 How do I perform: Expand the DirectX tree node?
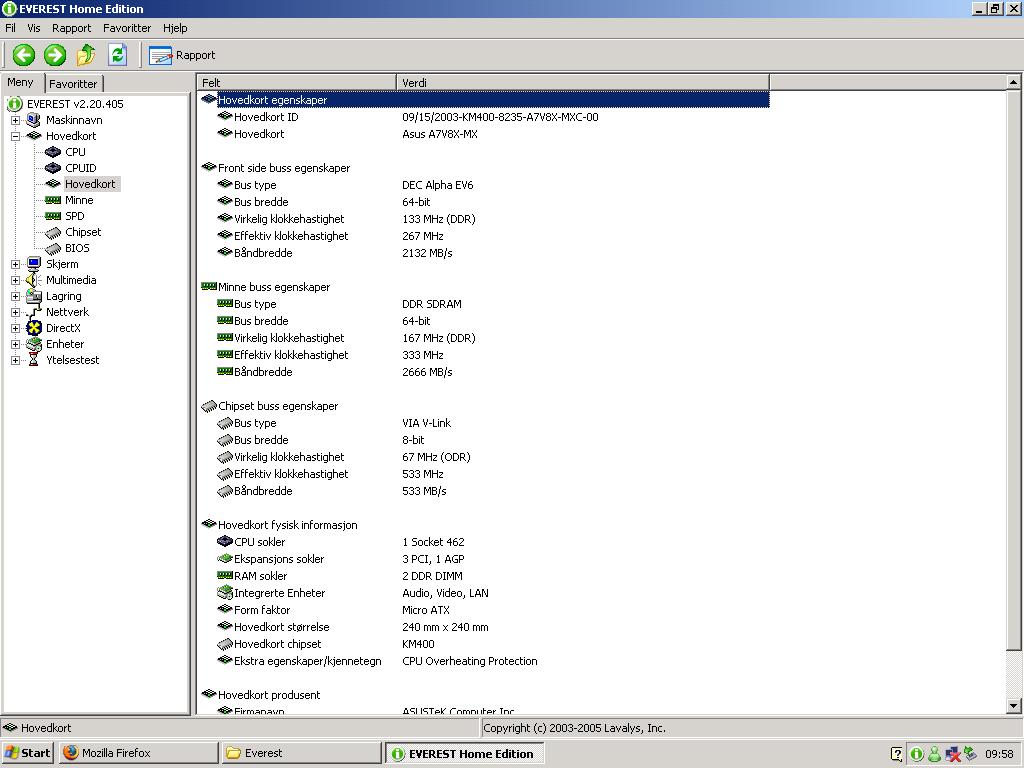point(16,328)
